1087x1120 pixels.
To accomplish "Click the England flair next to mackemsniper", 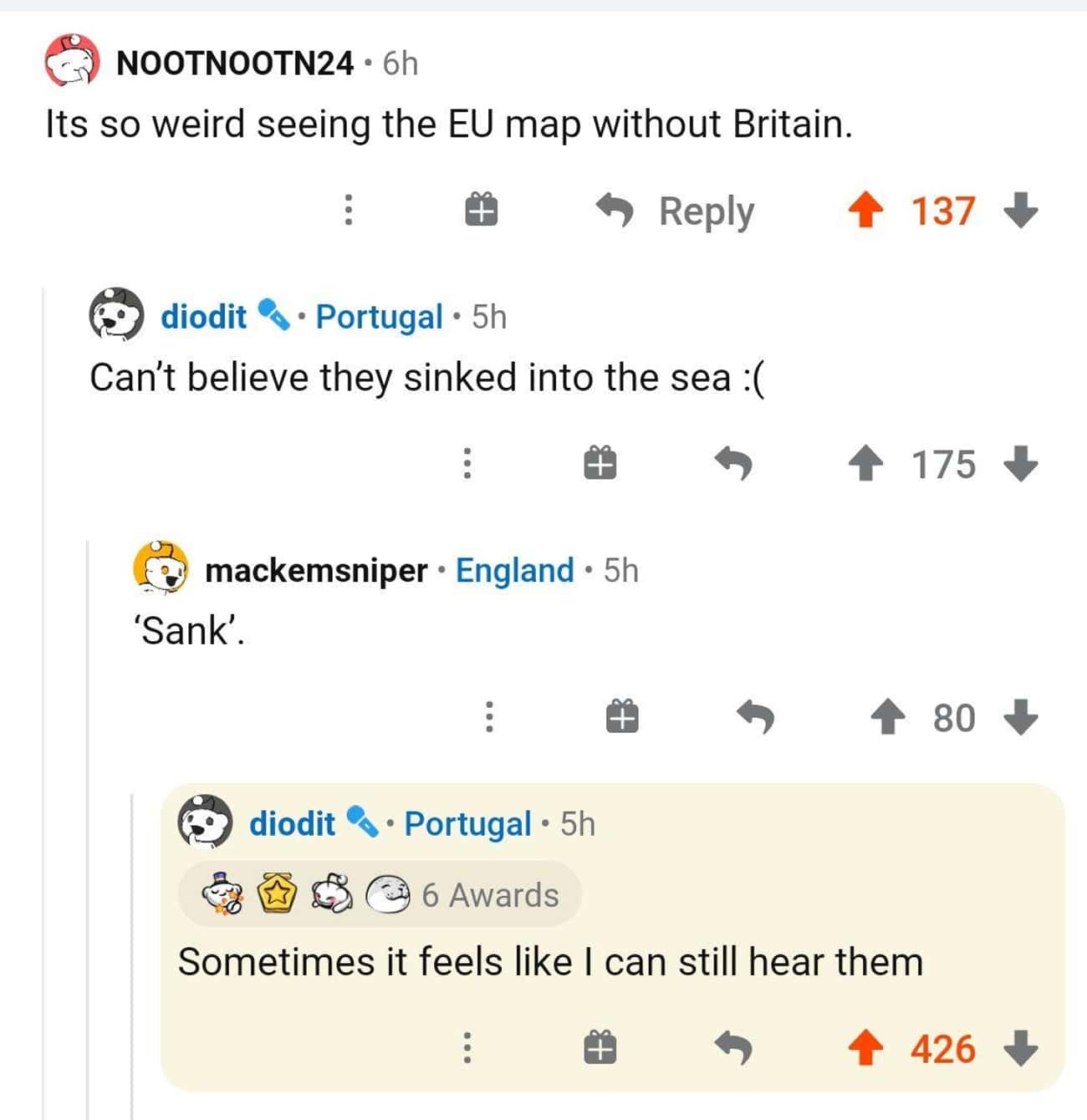I will click(514, 571).
